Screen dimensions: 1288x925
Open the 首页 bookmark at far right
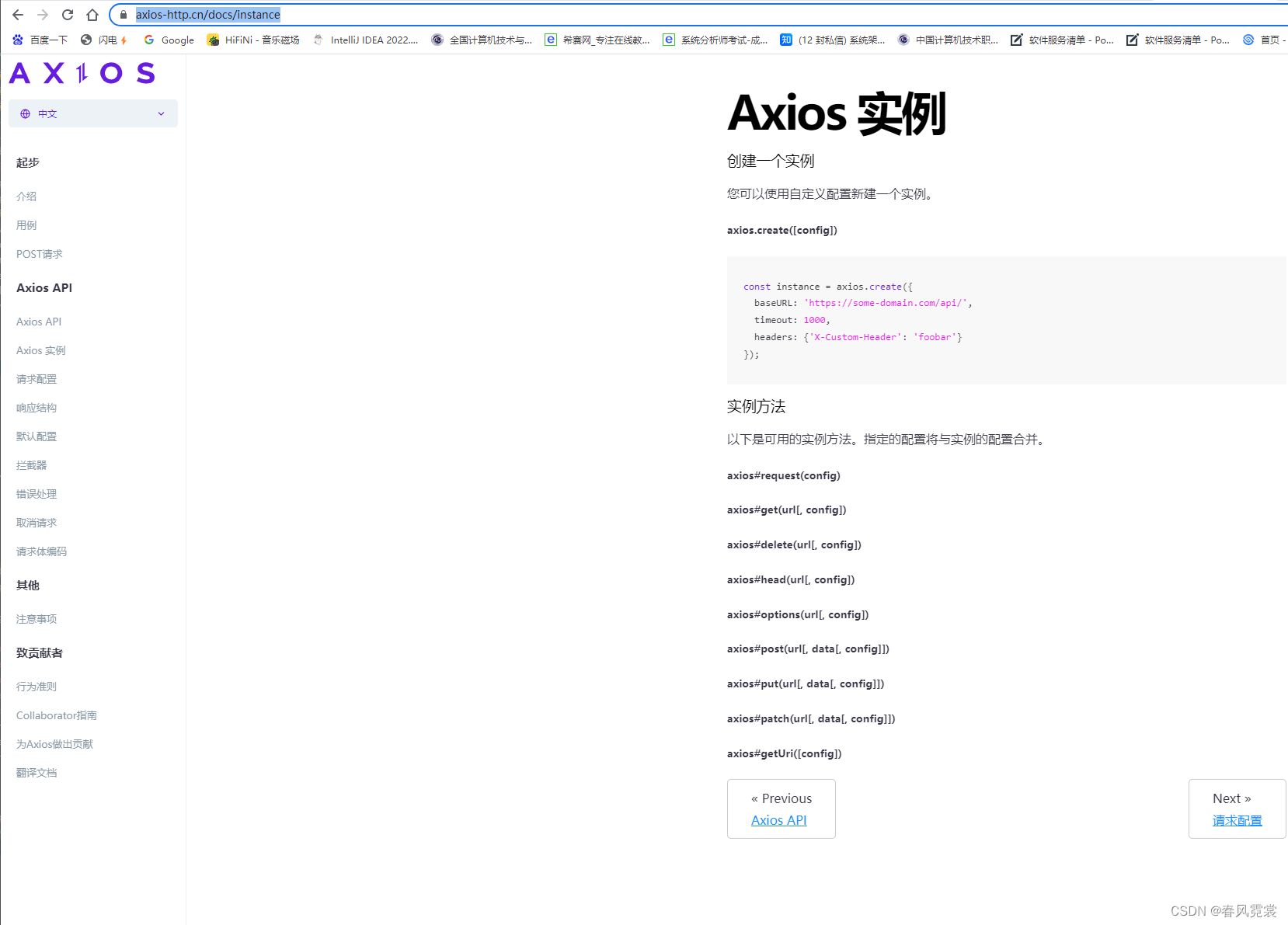point(1264,40)
